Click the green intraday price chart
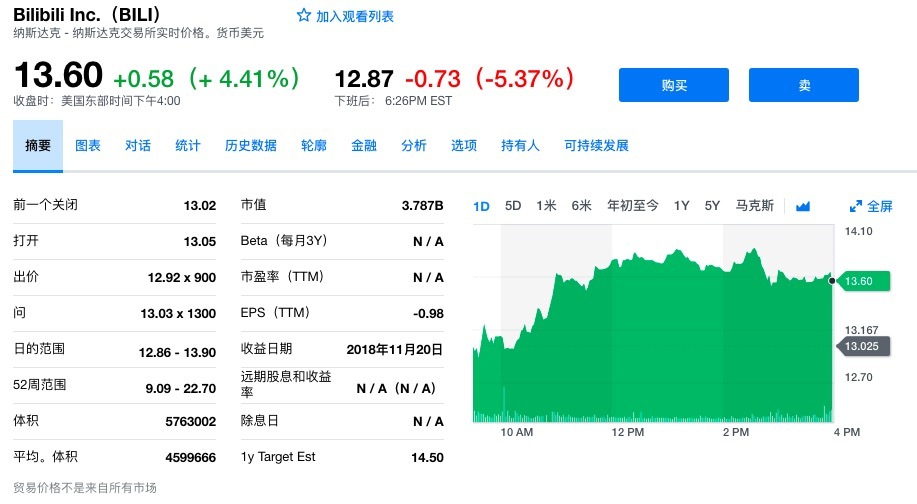 pyautogui.click(x=653, y=333)
